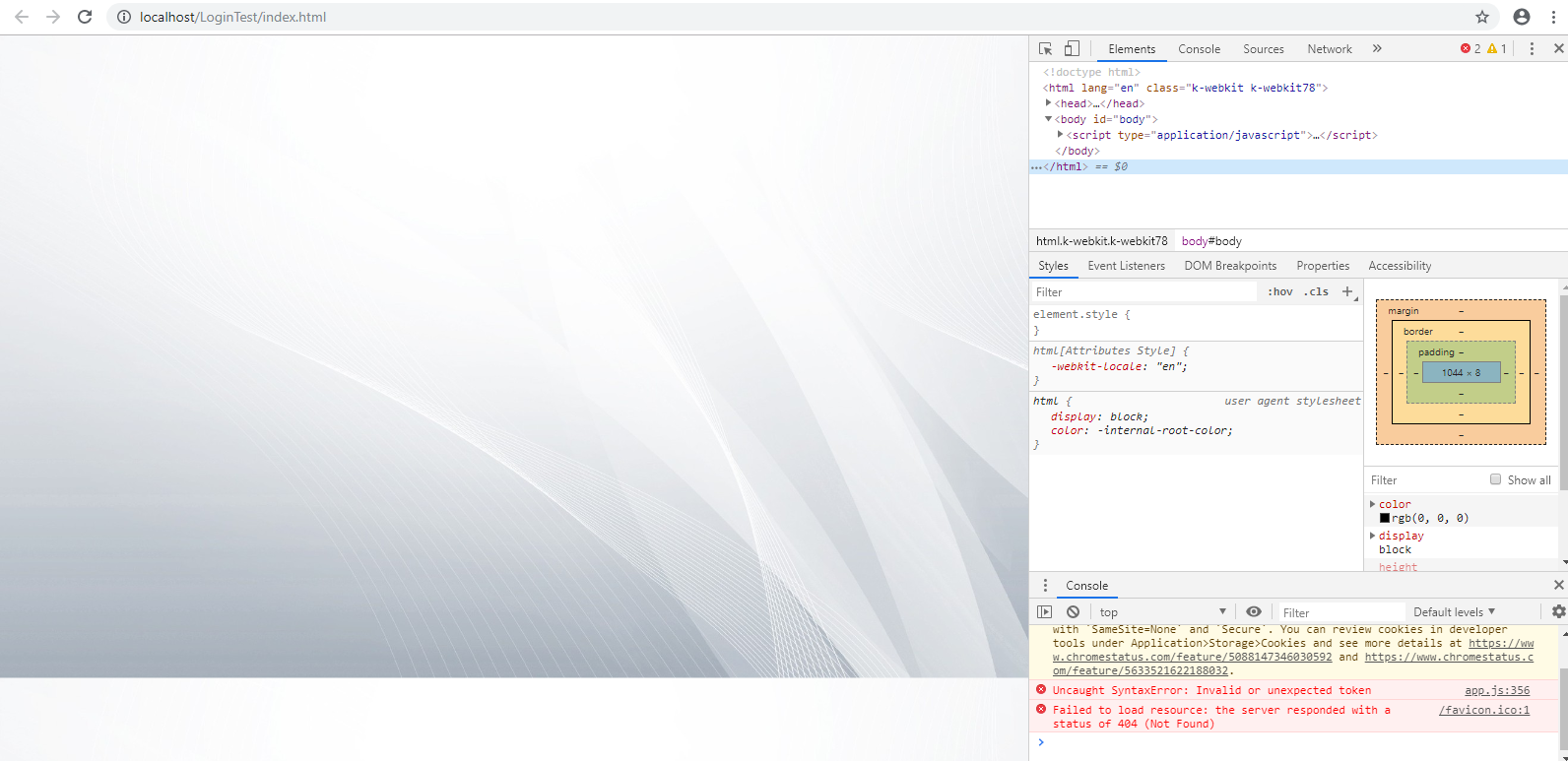Screen dimensions: 1568x761
Task: Click the display: block style declaration
Action: pos(1099,416)
